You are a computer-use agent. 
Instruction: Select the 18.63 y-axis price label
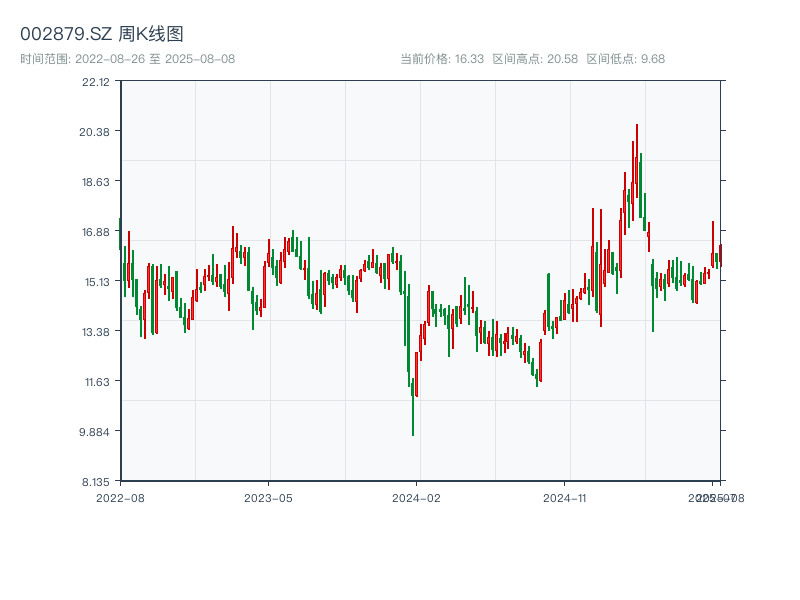pos(96,182)
